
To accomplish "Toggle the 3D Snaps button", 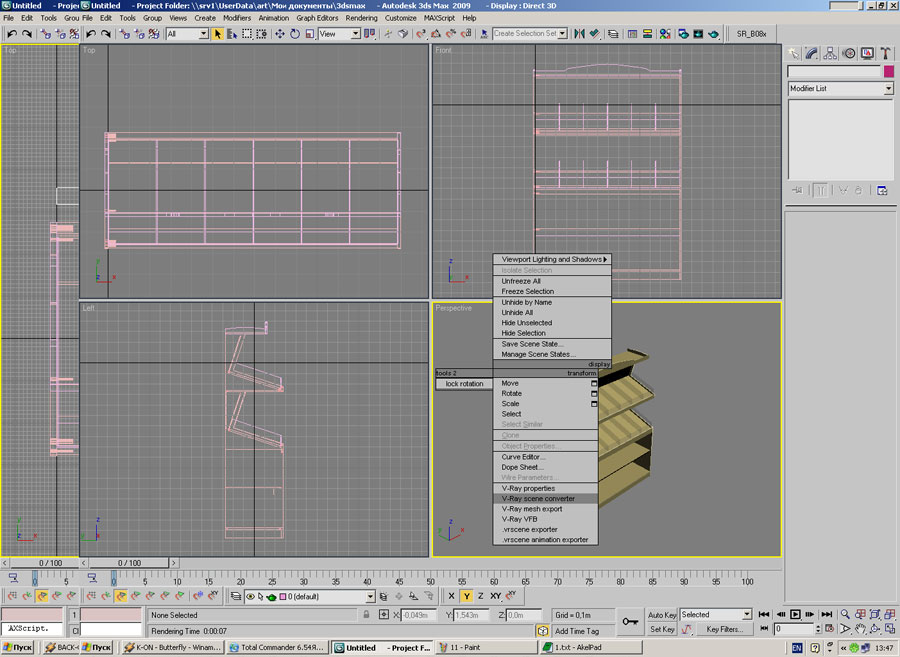I will click(421, 34).
